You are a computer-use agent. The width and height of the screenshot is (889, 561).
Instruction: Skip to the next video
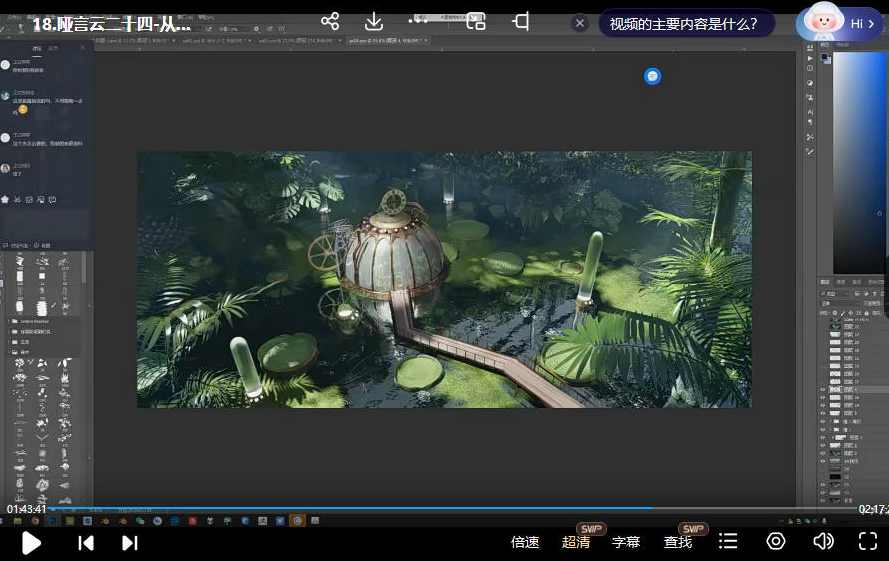130,543
